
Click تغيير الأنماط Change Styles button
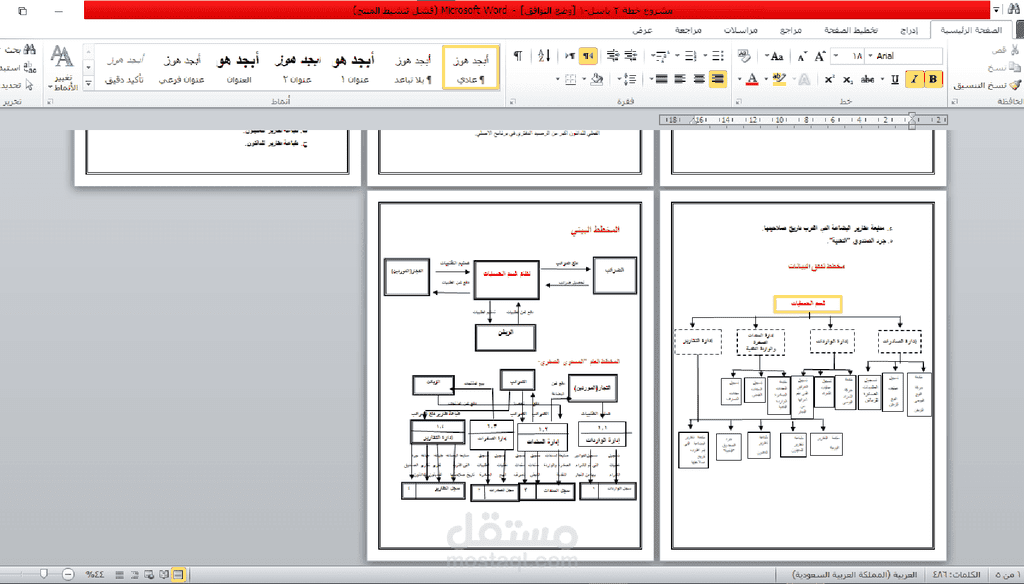(x=63, y=67)
